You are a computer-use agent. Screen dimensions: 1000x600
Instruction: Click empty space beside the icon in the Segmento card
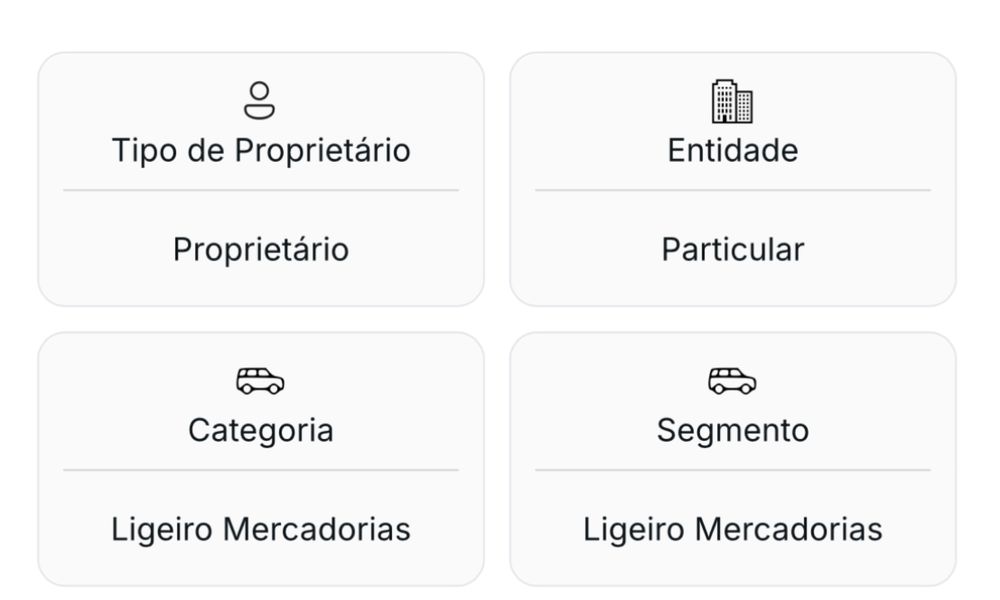coord(842,381)
